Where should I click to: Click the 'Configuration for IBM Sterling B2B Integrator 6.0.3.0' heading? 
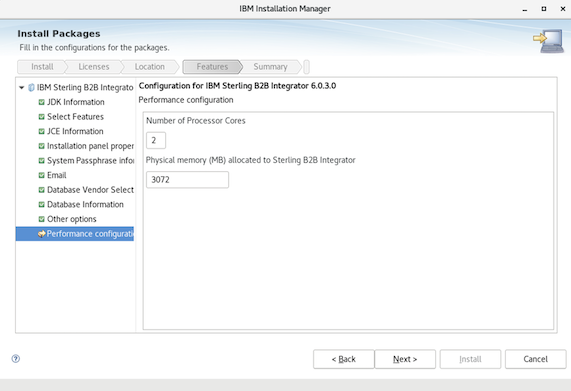coord(237,86)
